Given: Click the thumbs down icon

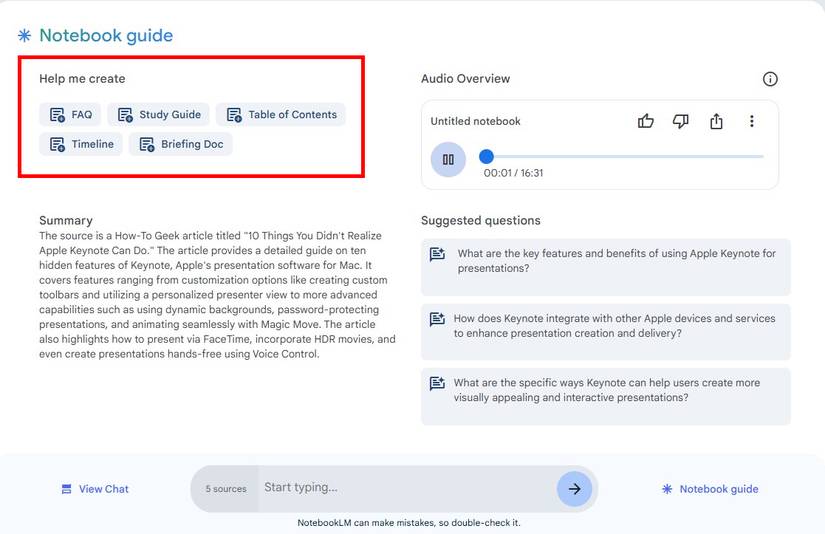Looking at the screenshot, I should [x=681, y=121].
